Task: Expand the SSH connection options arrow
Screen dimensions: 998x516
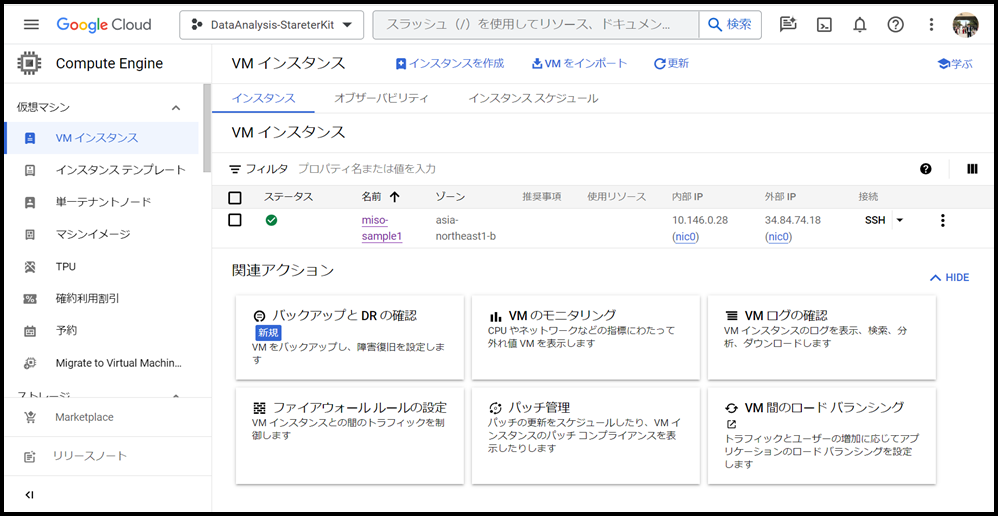Action: point(899,221)
